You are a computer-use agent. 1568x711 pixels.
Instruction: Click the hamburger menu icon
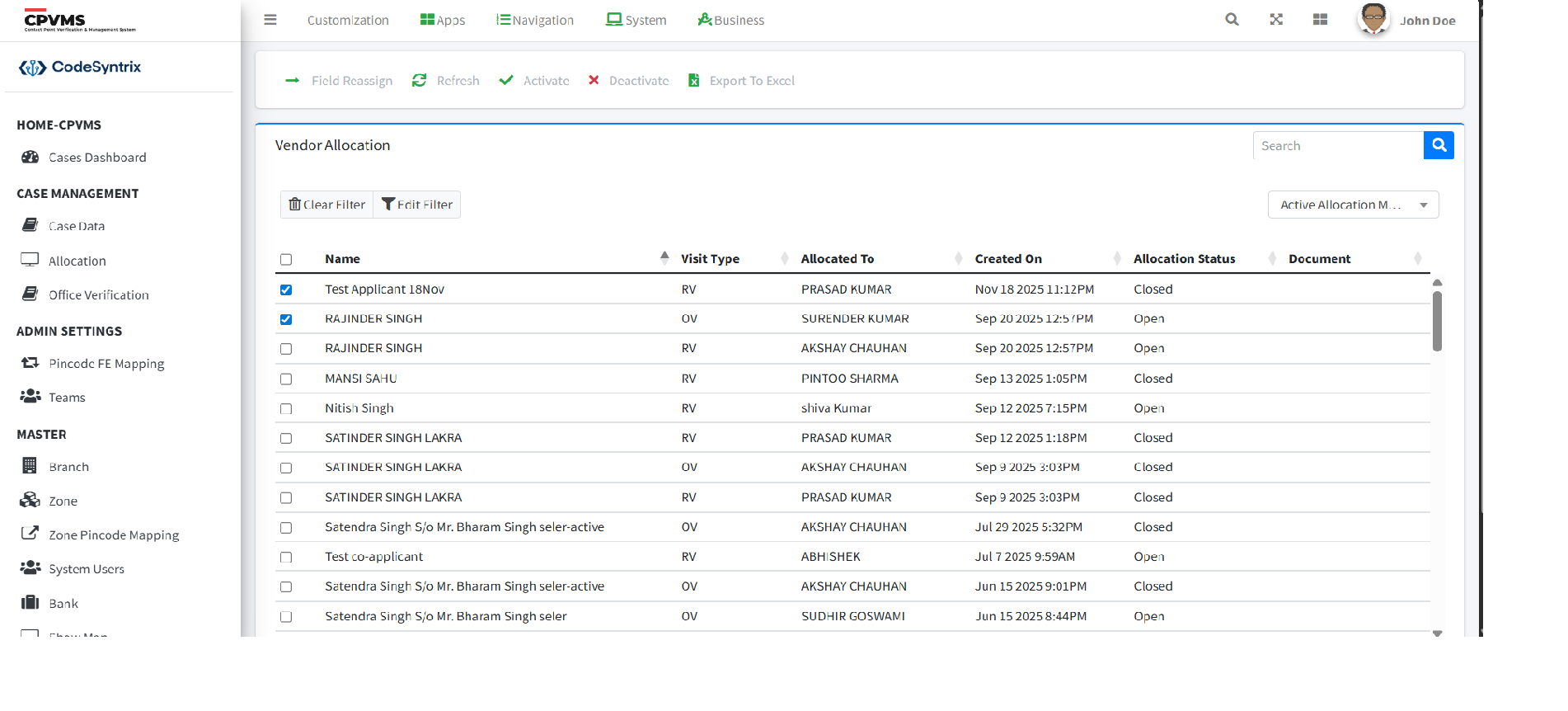click(270, 20)
